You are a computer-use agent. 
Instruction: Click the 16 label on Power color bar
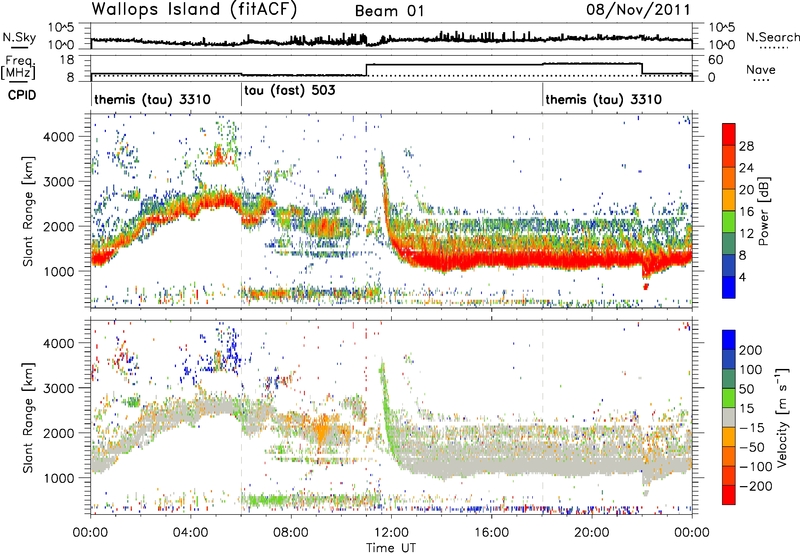(x=746, y=212)
